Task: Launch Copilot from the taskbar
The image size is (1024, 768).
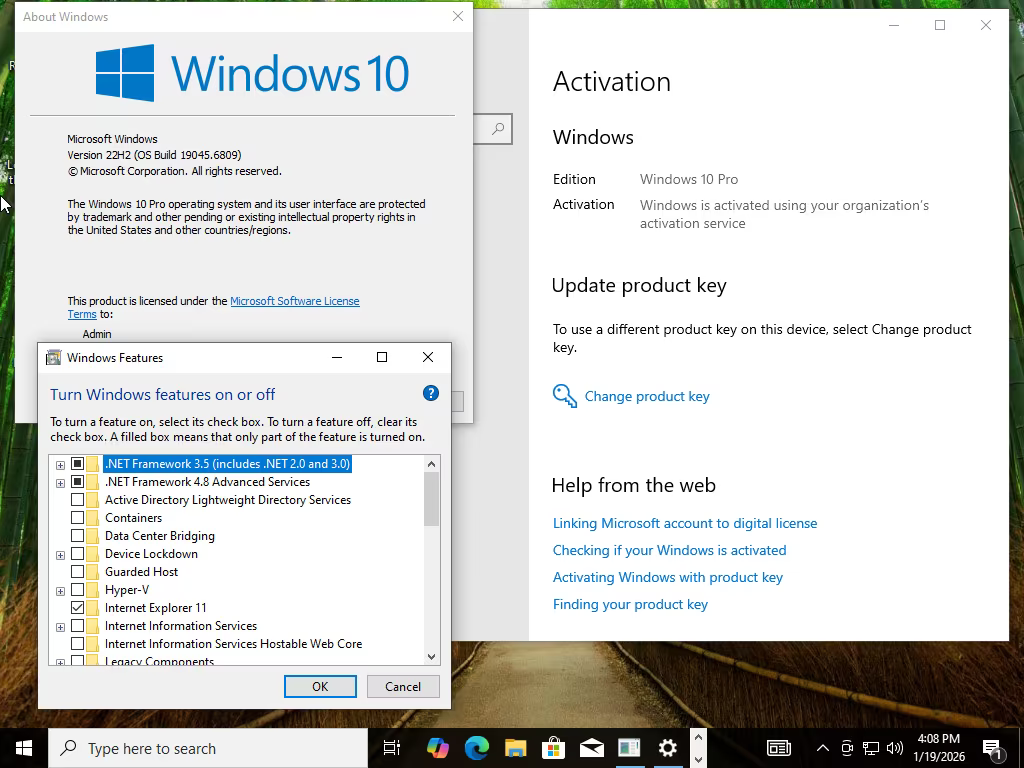Action: click(438, 748)
